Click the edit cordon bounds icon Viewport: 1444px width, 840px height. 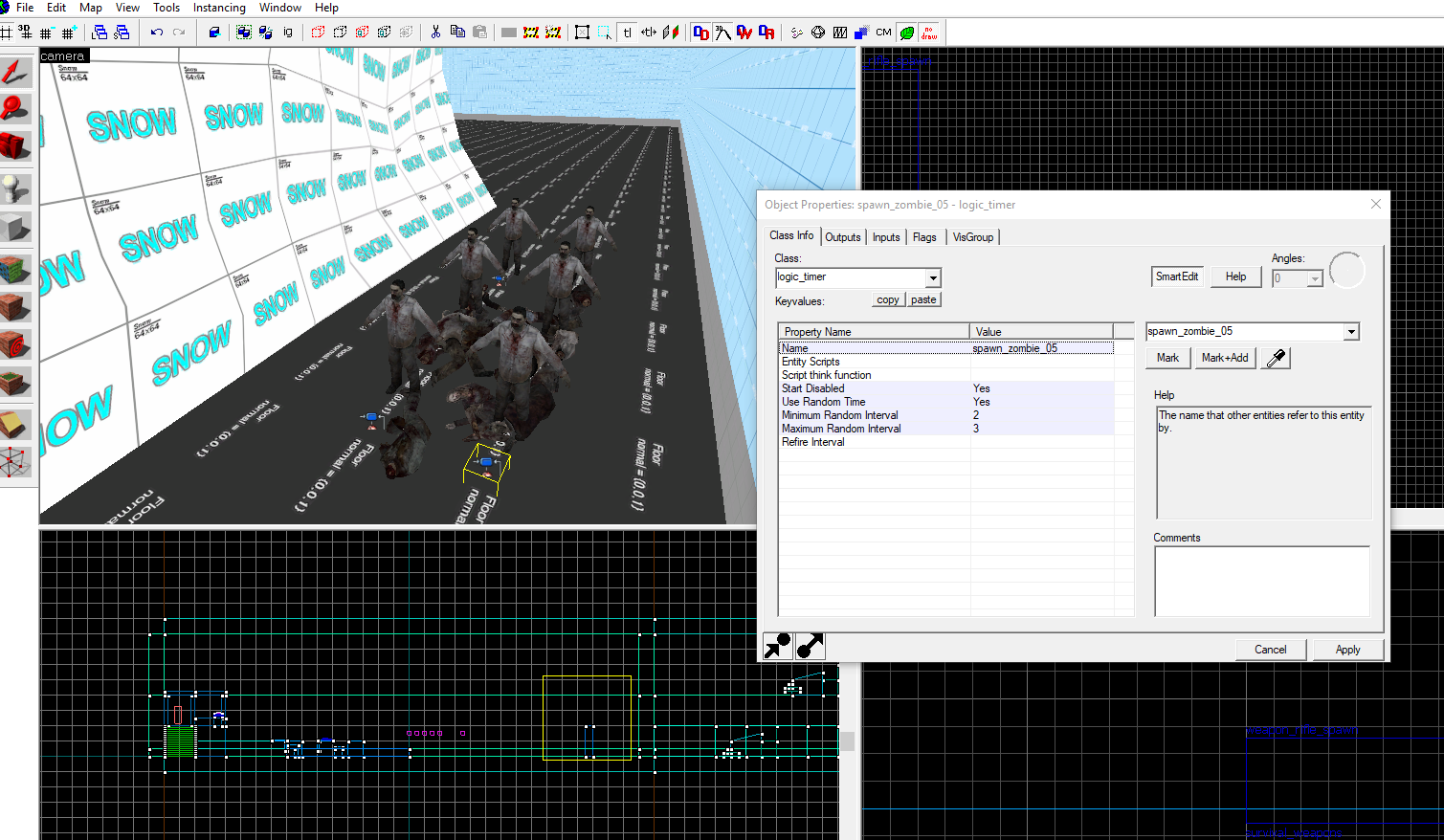(x=553, y=33)
